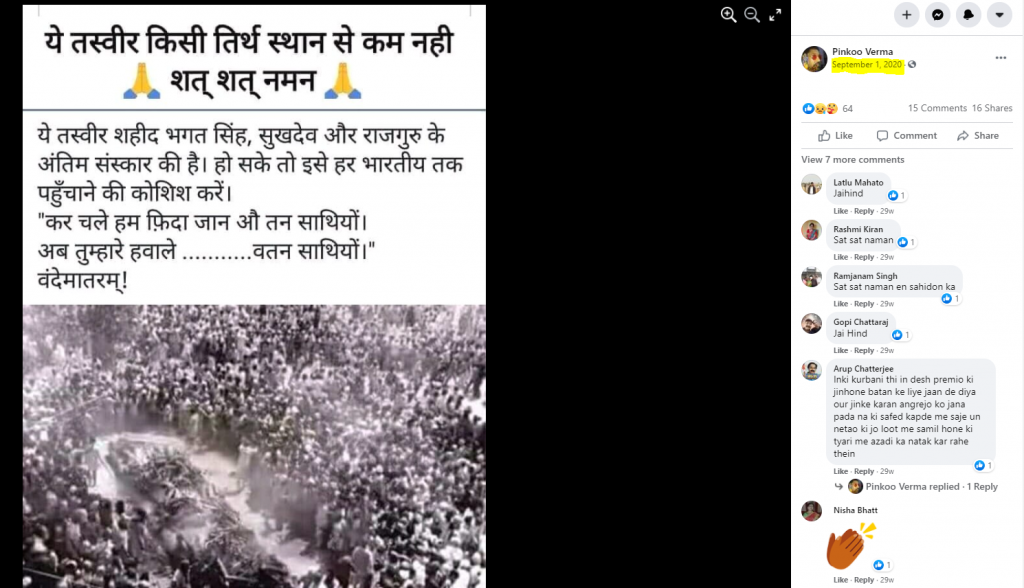Expand the account dropdown arrow
Screen dimensions: 1024x588
pyautogui.click(x=999, y=15)
